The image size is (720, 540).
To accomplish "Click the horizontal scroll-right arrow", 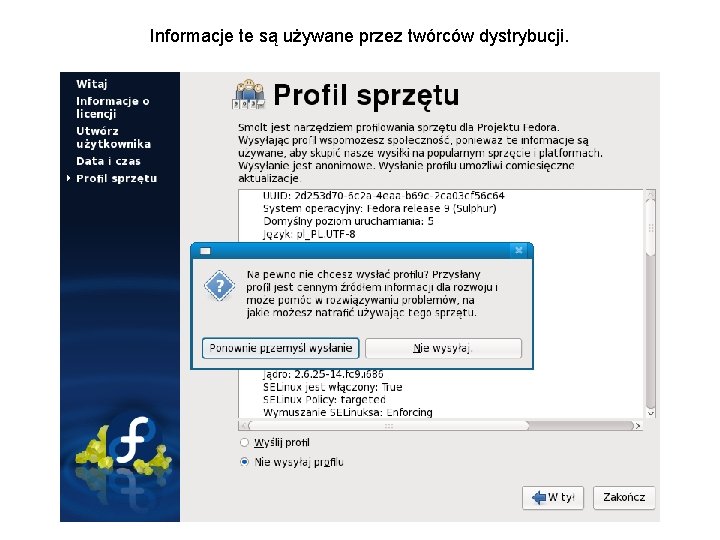I will [637, 426].
